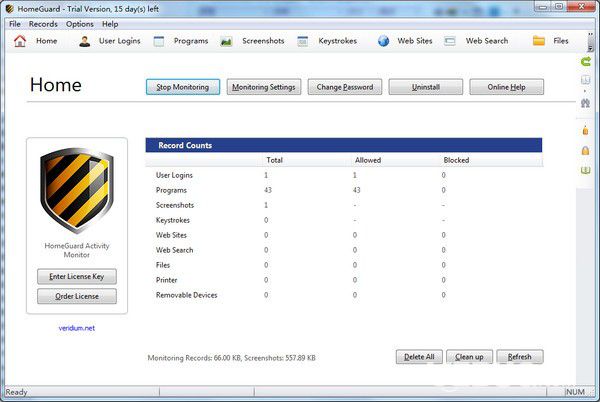Image resolution: width=600 pixels, height=402 pixels.
Task: Select the Home toolbar label
Action: point(47,41)
